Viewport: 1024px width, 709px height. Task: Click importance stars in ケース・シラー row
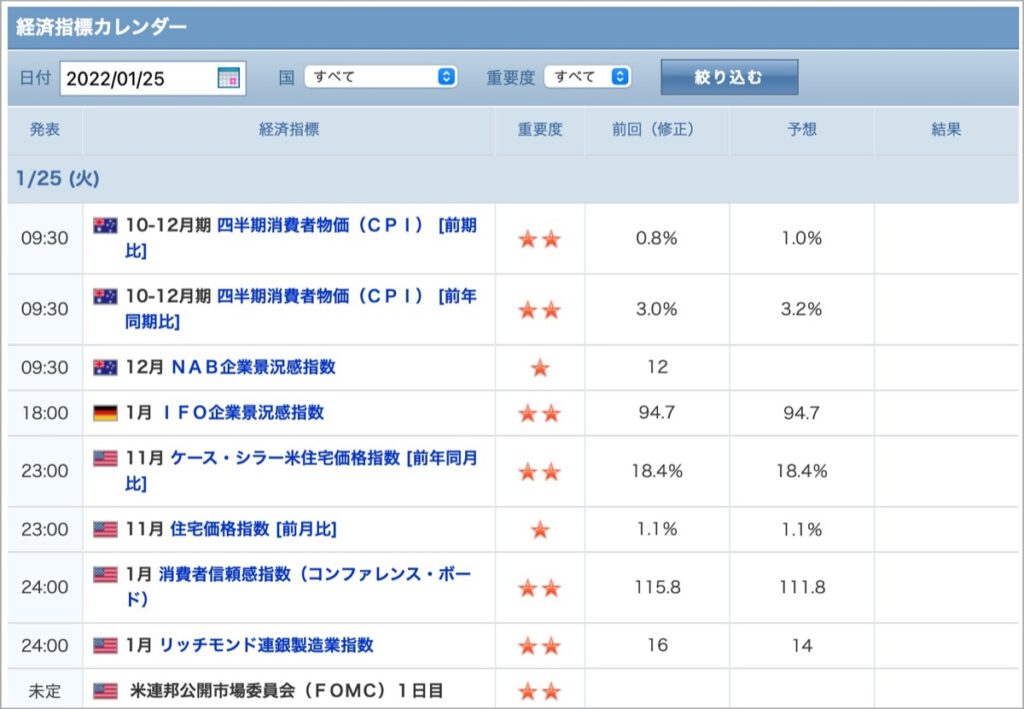[539, 471]
